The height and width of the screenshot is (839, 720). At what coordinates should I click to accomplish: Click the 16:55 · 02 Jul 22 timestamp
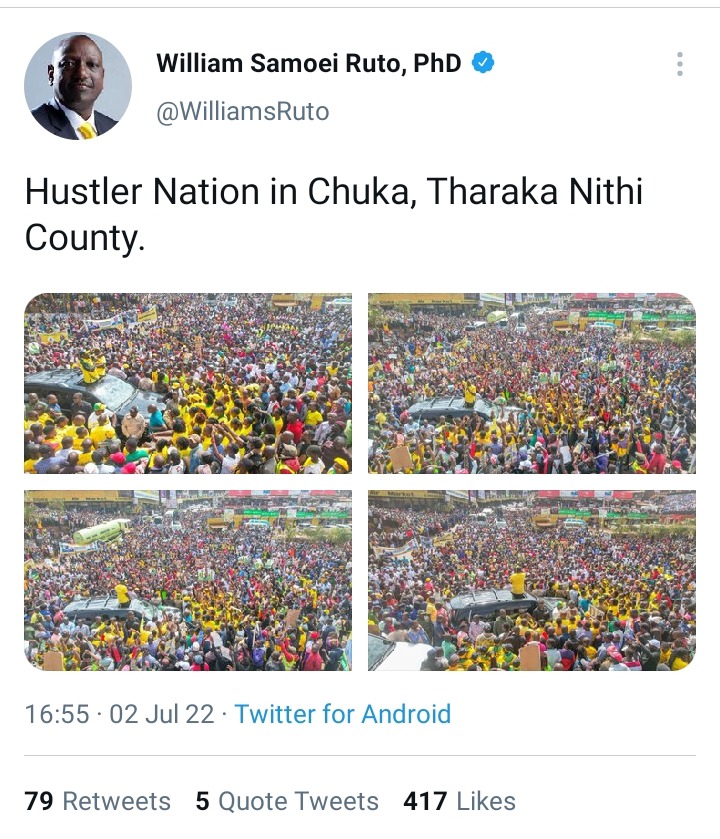[x=119, y=714]
